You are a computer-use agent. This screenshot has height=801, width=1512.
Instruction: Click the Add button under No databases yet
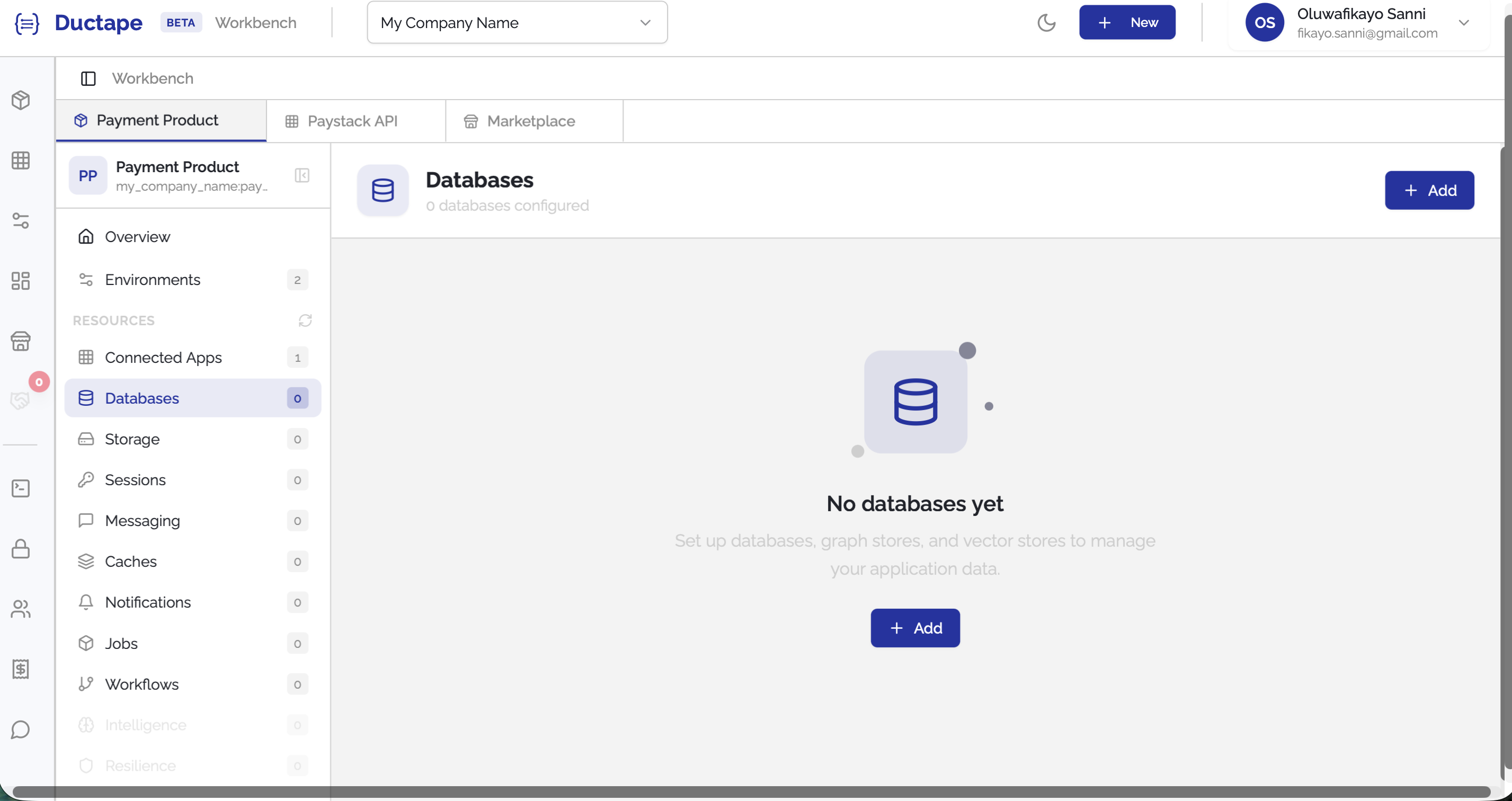914,627
